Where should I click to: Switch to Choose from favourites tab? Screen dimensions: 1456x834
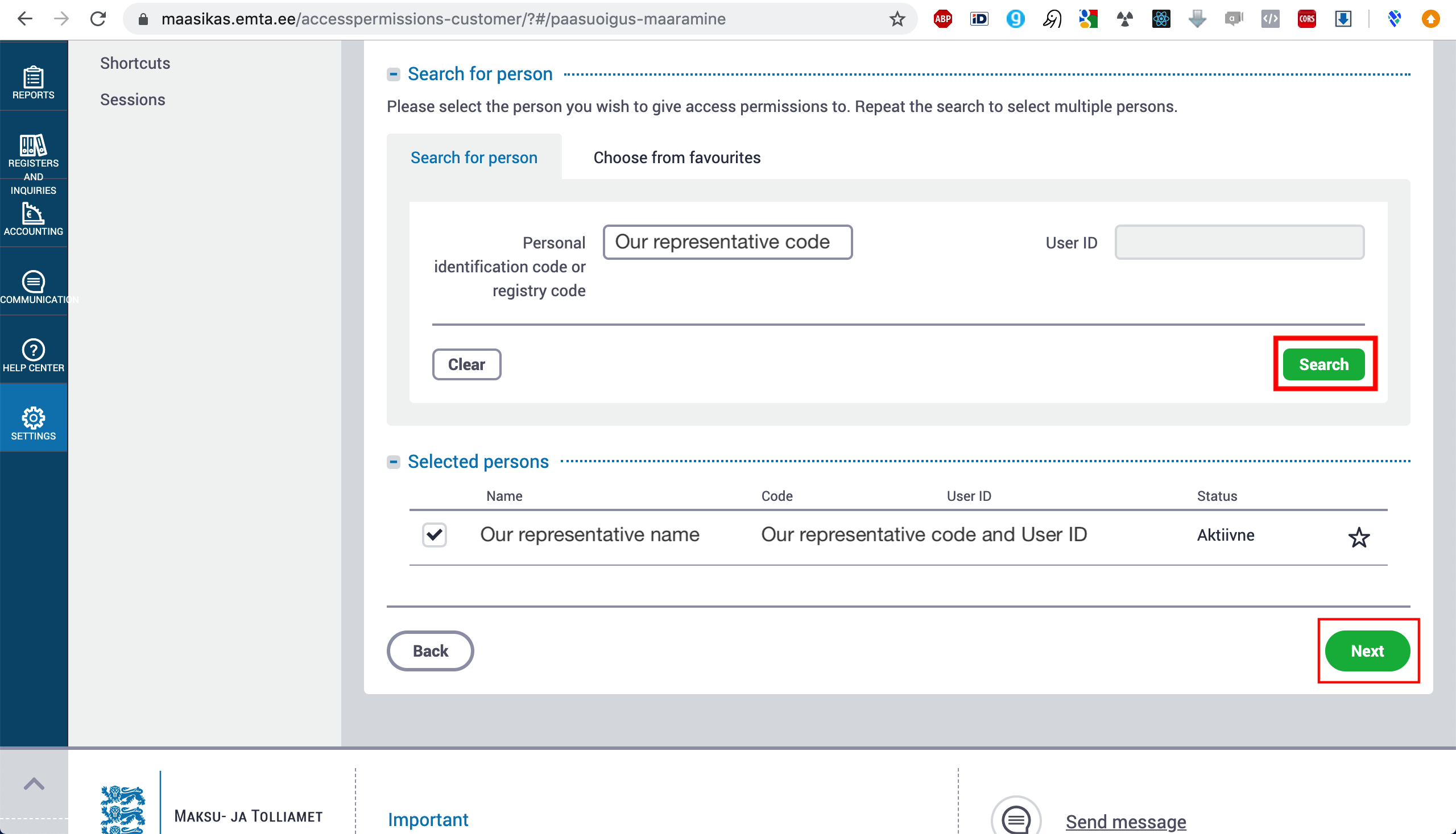[676, 157]
